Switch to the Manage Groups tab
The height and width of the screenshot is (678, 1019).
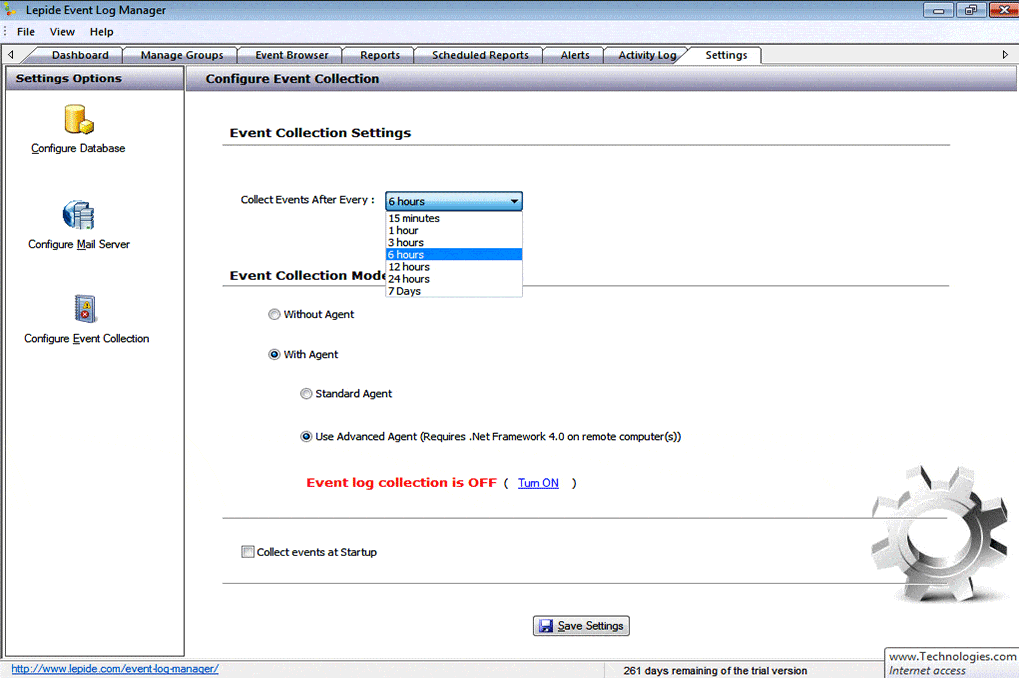coord(182,55)
